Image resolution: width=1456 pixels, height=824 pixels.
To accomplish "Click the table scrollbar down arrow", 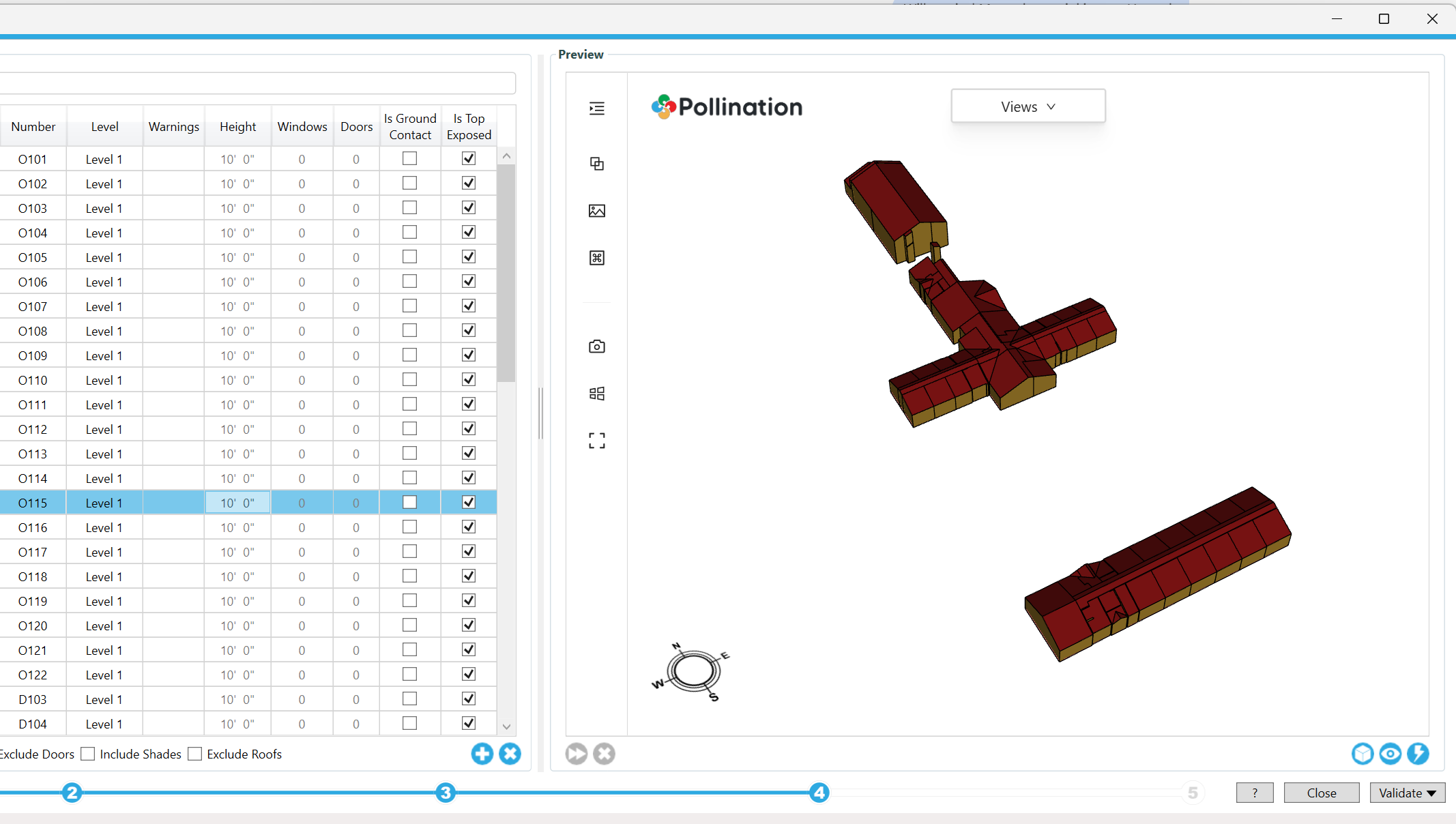I will tap(506, 726).
